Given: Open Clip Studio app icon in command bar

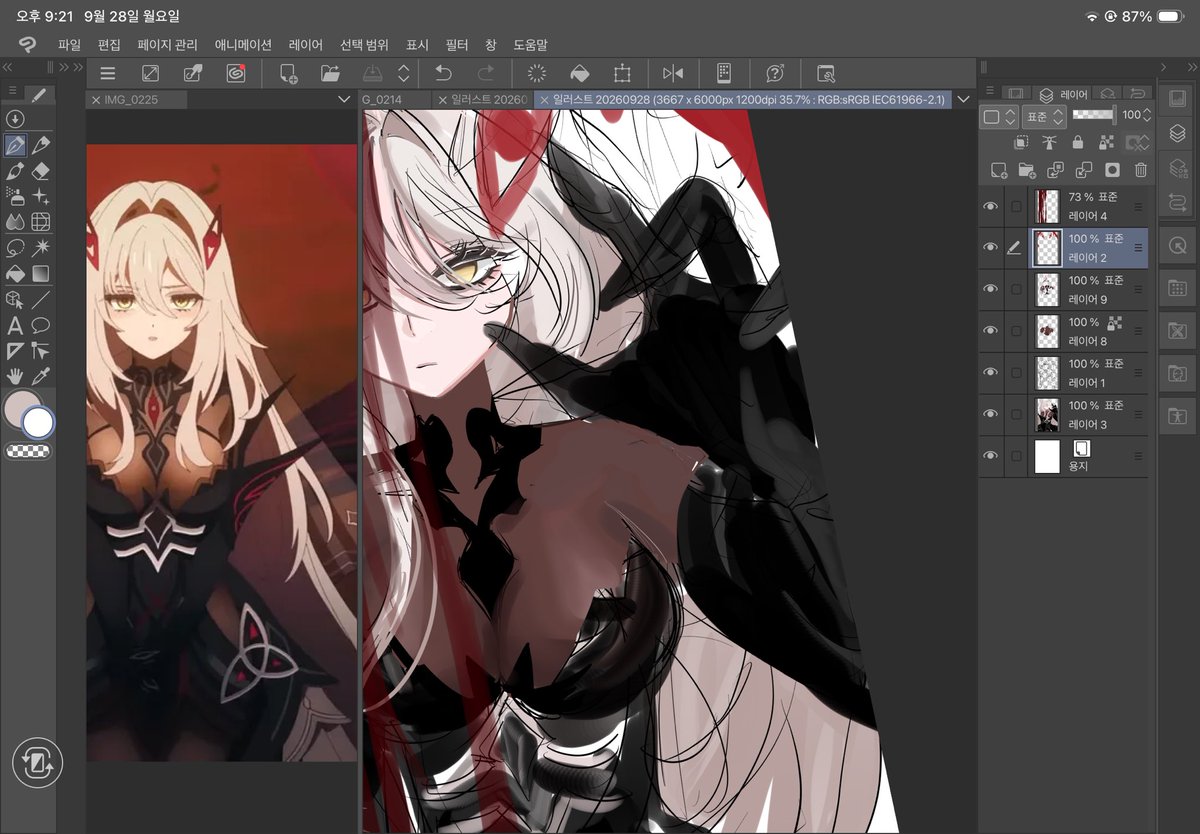Looking at the screenshot, I should click(236, 73).
